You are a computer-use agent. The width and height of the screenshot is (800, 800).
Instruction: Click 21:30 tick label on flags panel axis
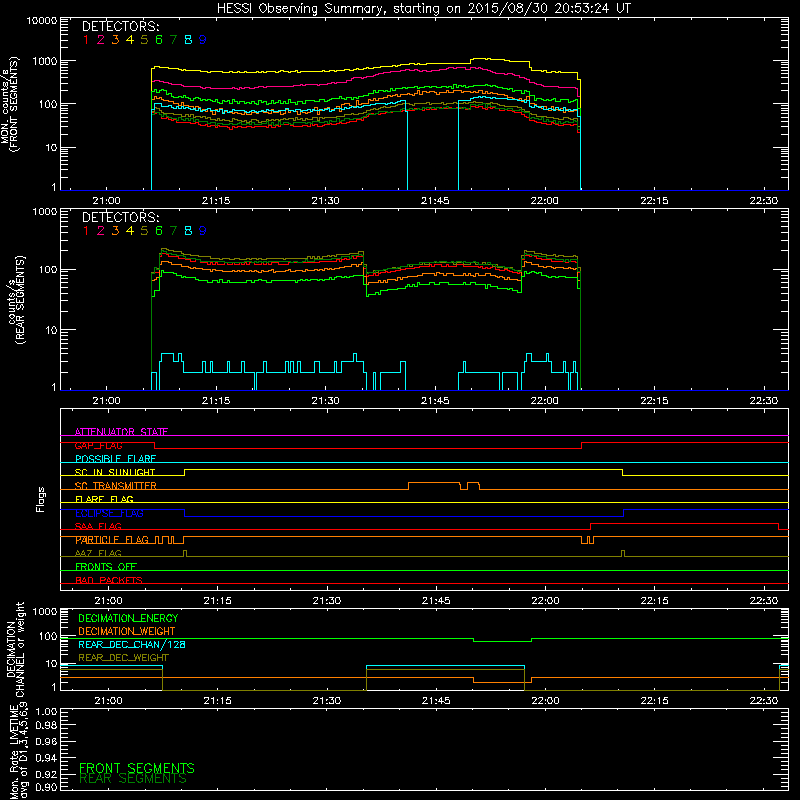327,601
